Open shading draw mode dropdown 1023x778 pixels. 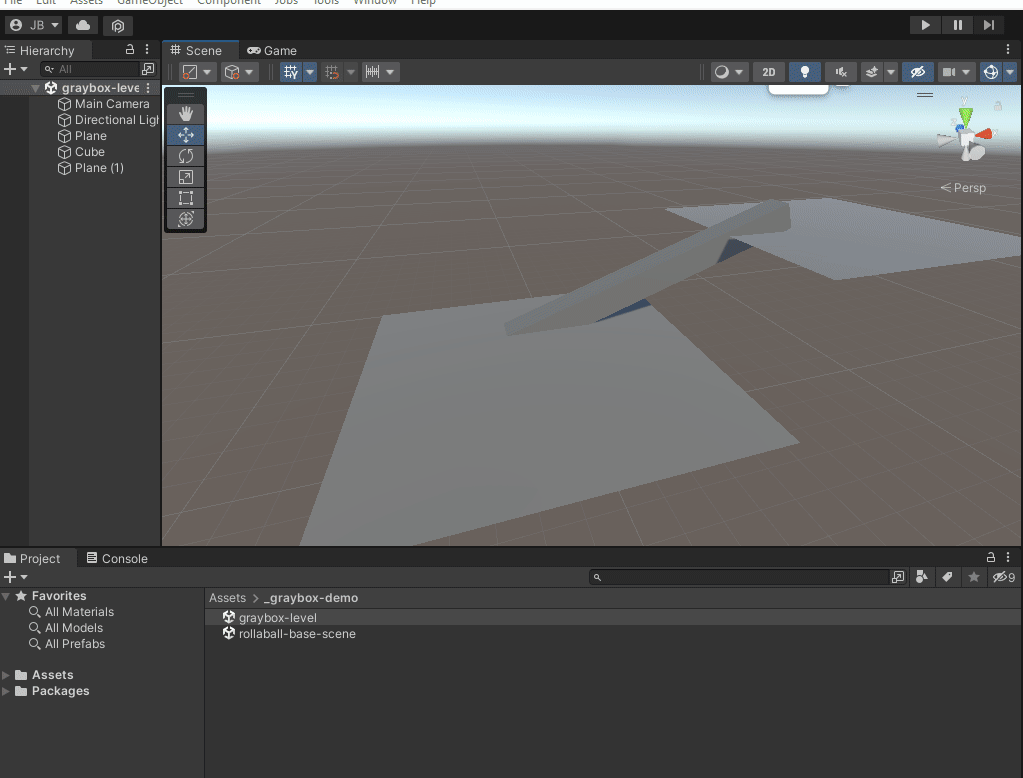(x=729, y=72)
